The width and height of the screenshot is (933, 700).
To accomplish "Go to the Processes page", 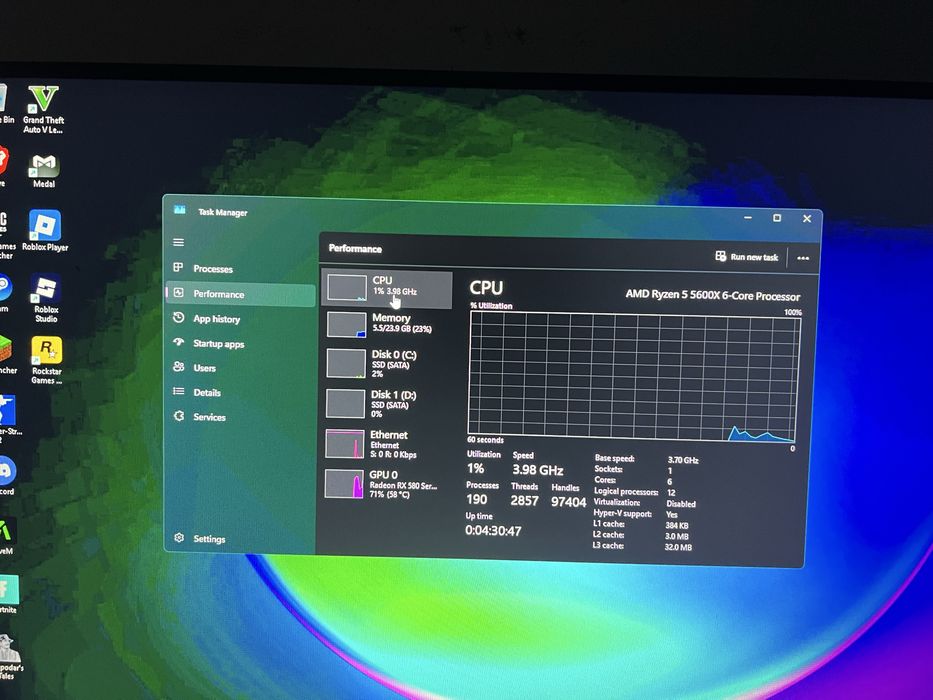I will tap(240, 268).
